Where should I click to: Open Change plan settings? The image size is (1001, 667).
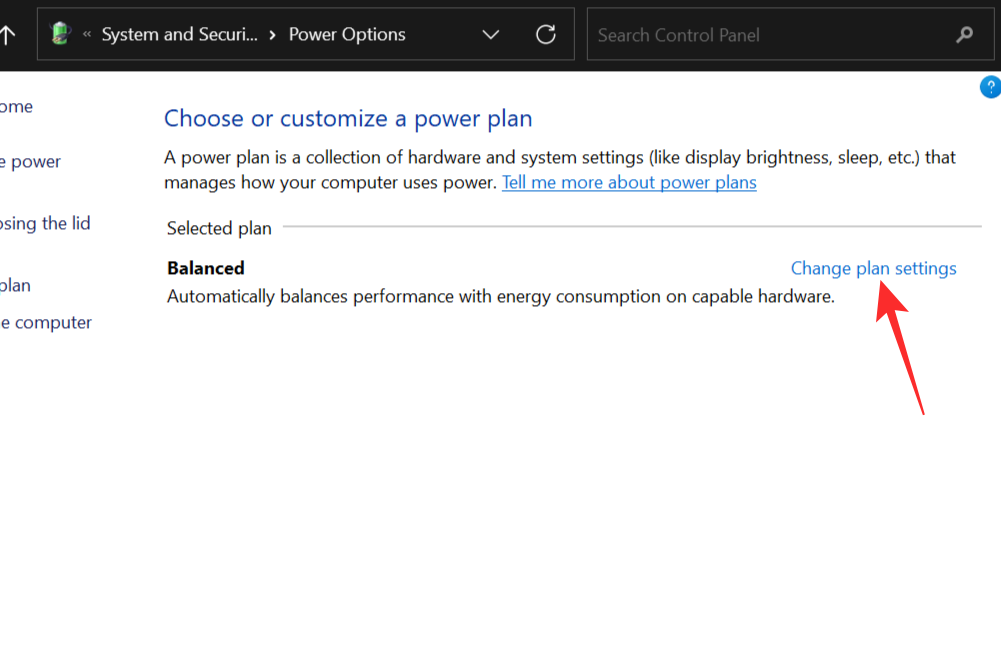point(873,268)
